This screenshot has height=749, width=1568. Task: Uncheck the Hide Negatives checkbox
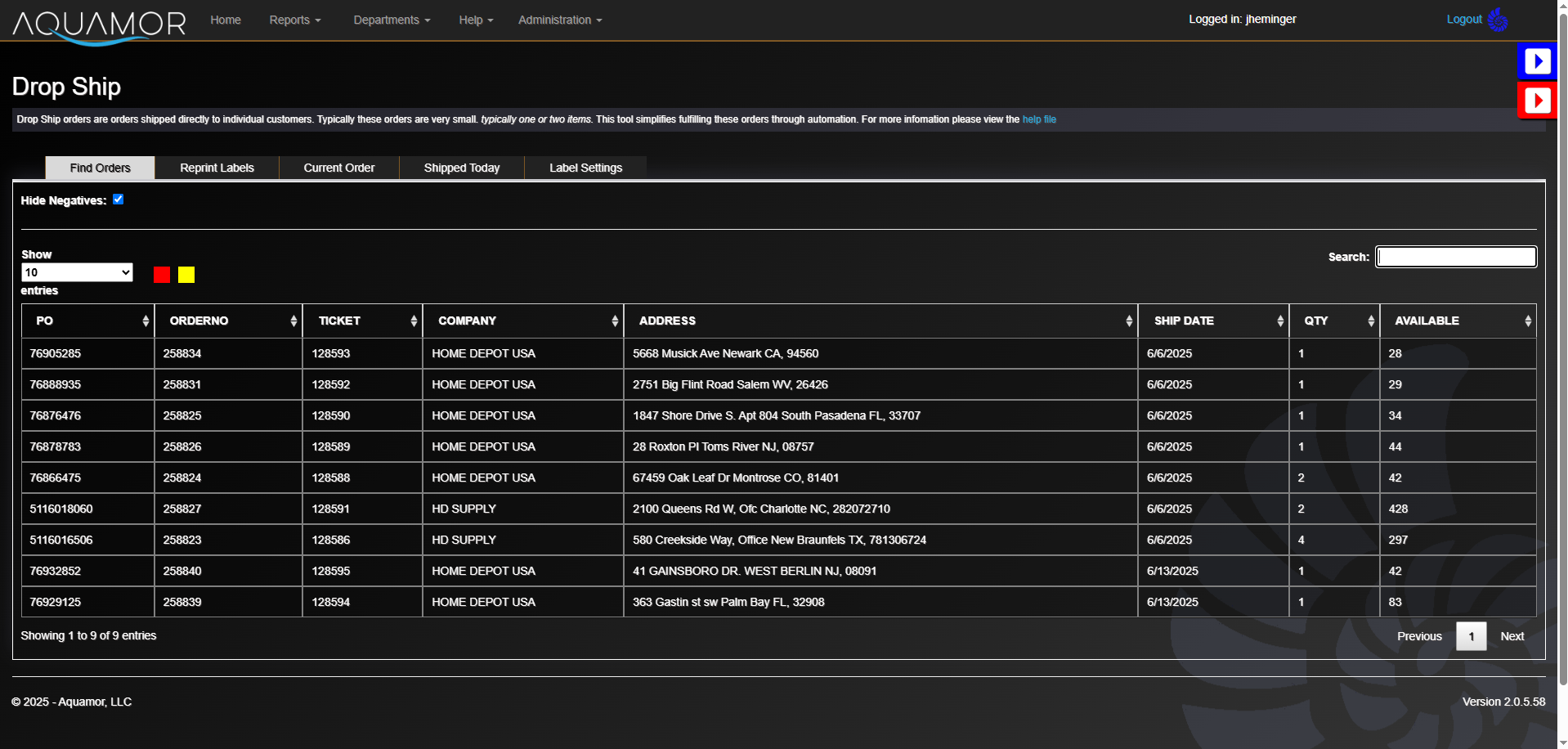(x=119, y=200)
